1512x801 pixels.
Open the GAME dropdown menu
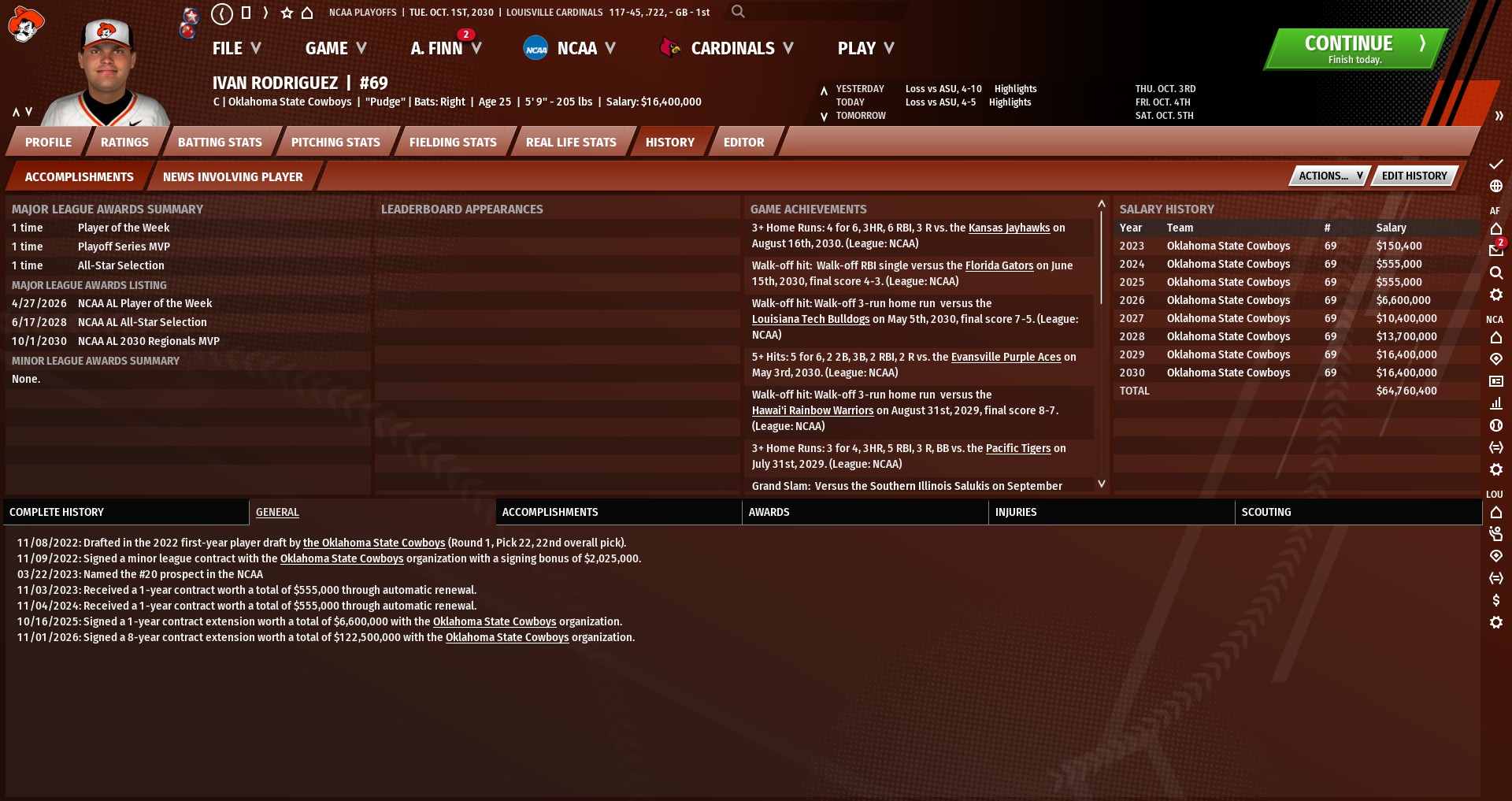tap(336, 48)
